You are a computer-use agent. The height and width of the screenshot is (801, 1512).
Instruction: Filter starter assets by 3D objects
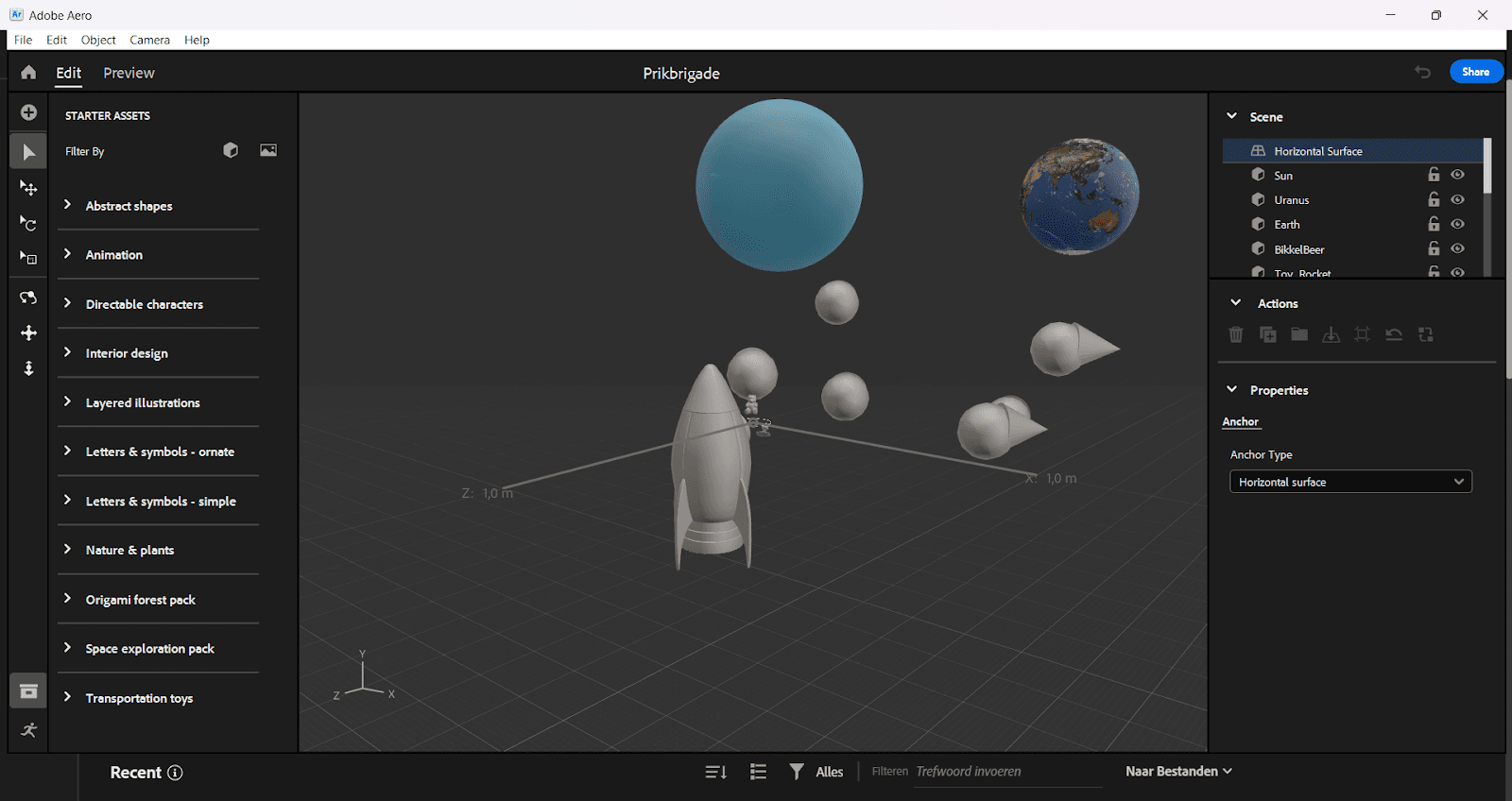(x=231, y=150)
